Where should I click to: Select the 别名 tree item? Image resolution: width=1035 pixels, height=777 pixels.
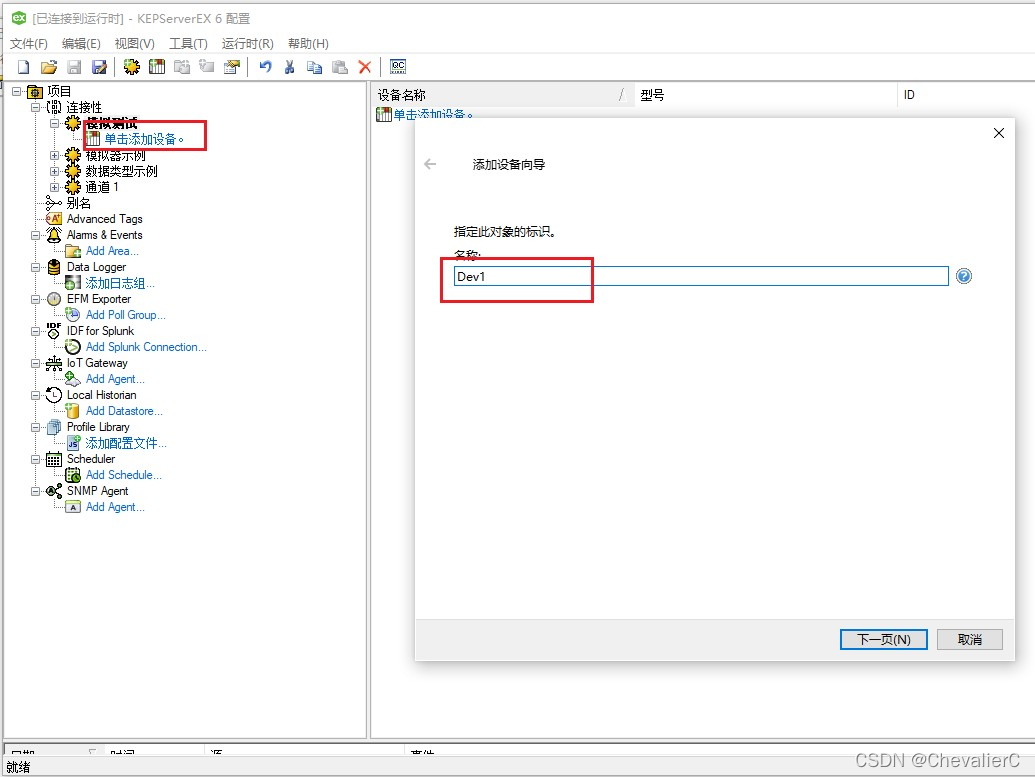(79, 203)
